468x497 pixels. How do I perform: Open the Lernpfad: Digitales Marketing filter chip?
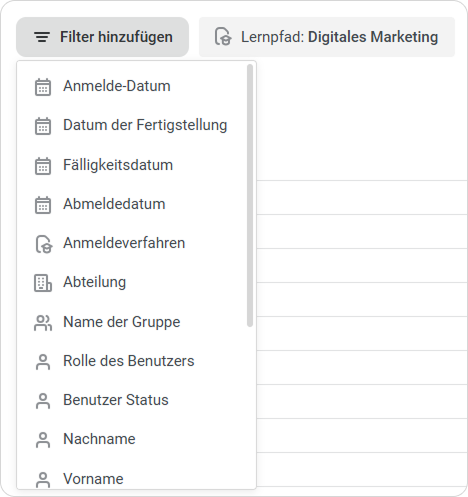327,37
